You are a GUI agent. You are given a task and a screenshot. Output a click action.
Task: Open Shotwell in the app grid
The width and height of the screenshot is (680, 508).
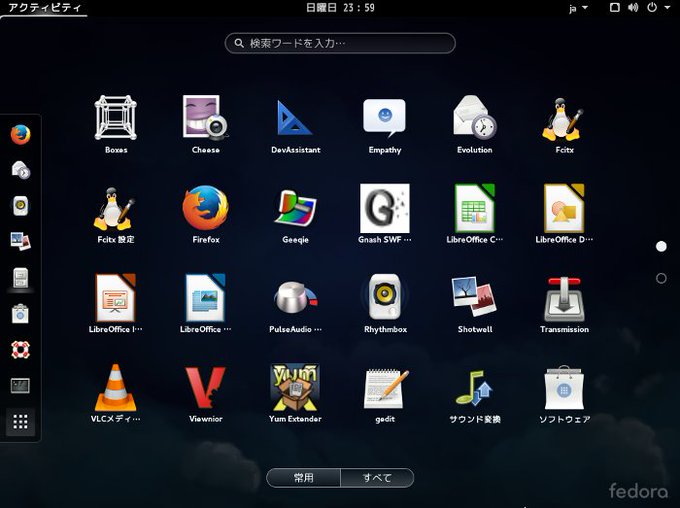coord(474,304)
